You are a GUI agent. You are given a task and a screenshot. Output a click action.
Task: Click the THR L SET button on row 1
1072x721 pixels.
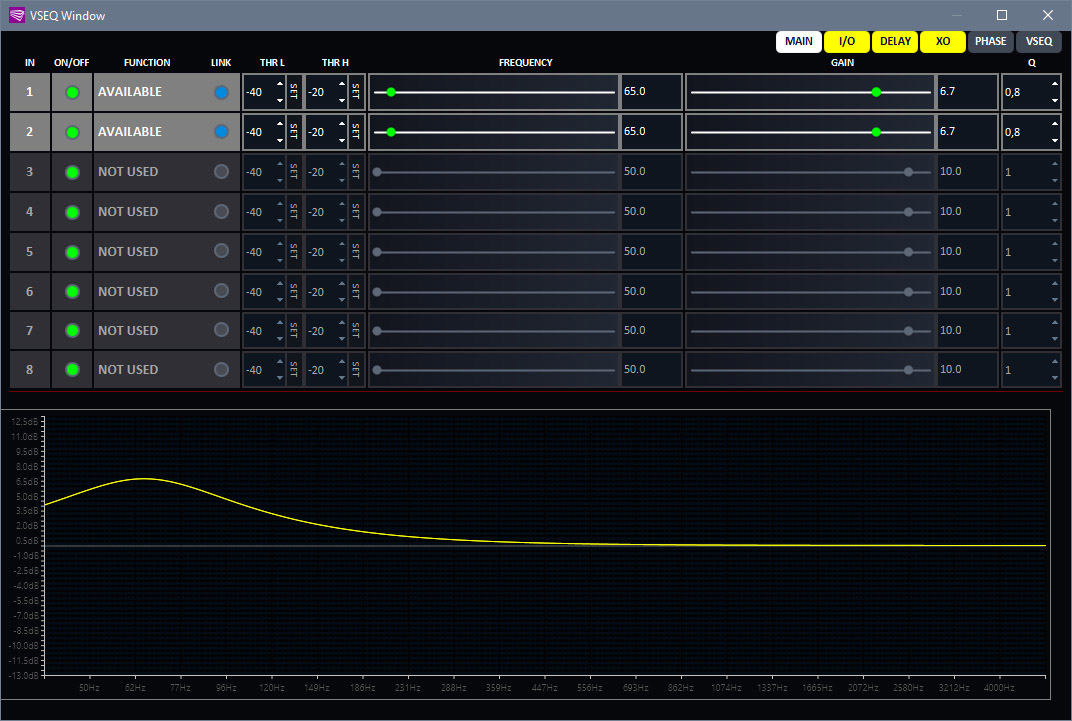[294, 92]
